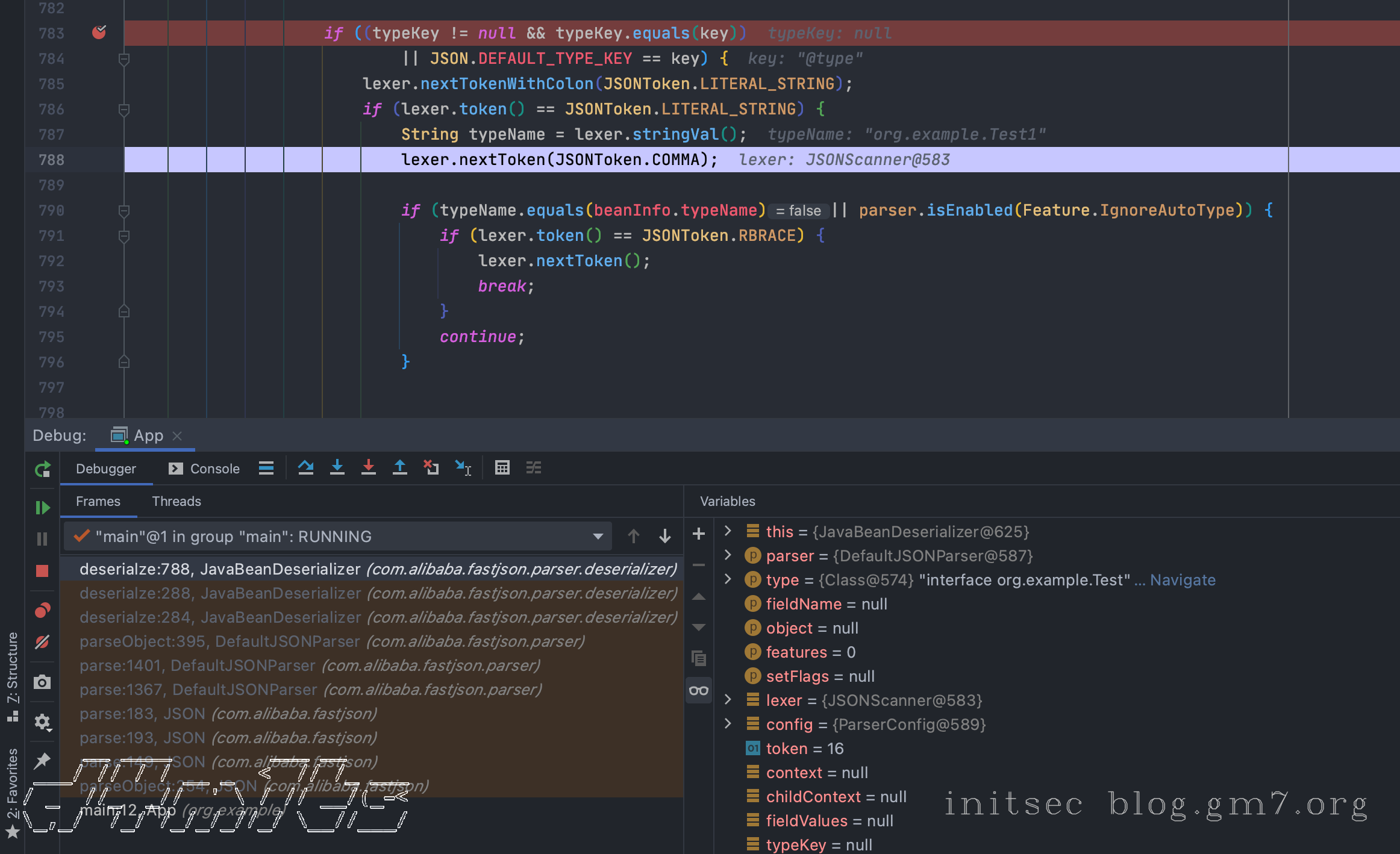Stop the debug session with red square
The image size is (1400, 854).
42,571
